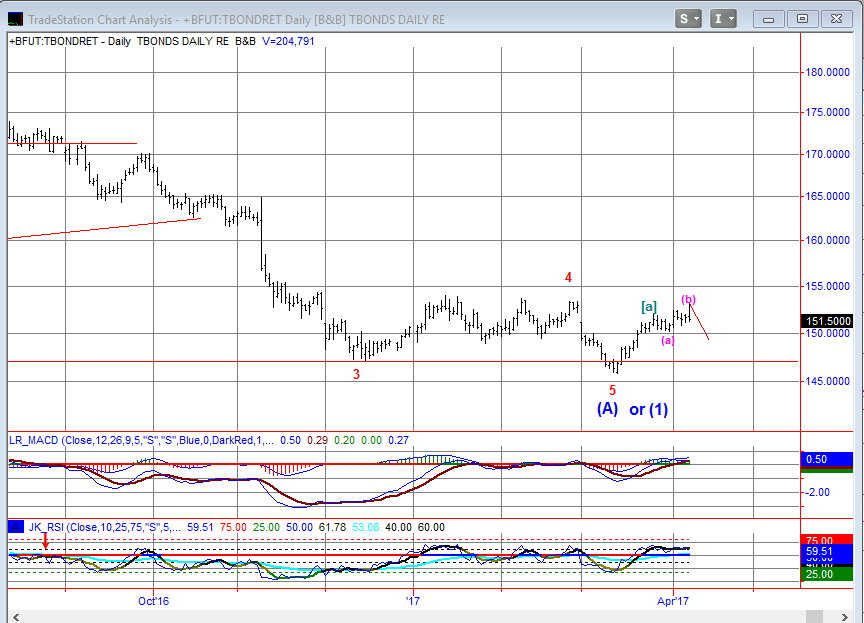Click the 155.0000 price axis label
Image resolution: width=864 pixels, height=623 pixels.
tap(827, 286)
